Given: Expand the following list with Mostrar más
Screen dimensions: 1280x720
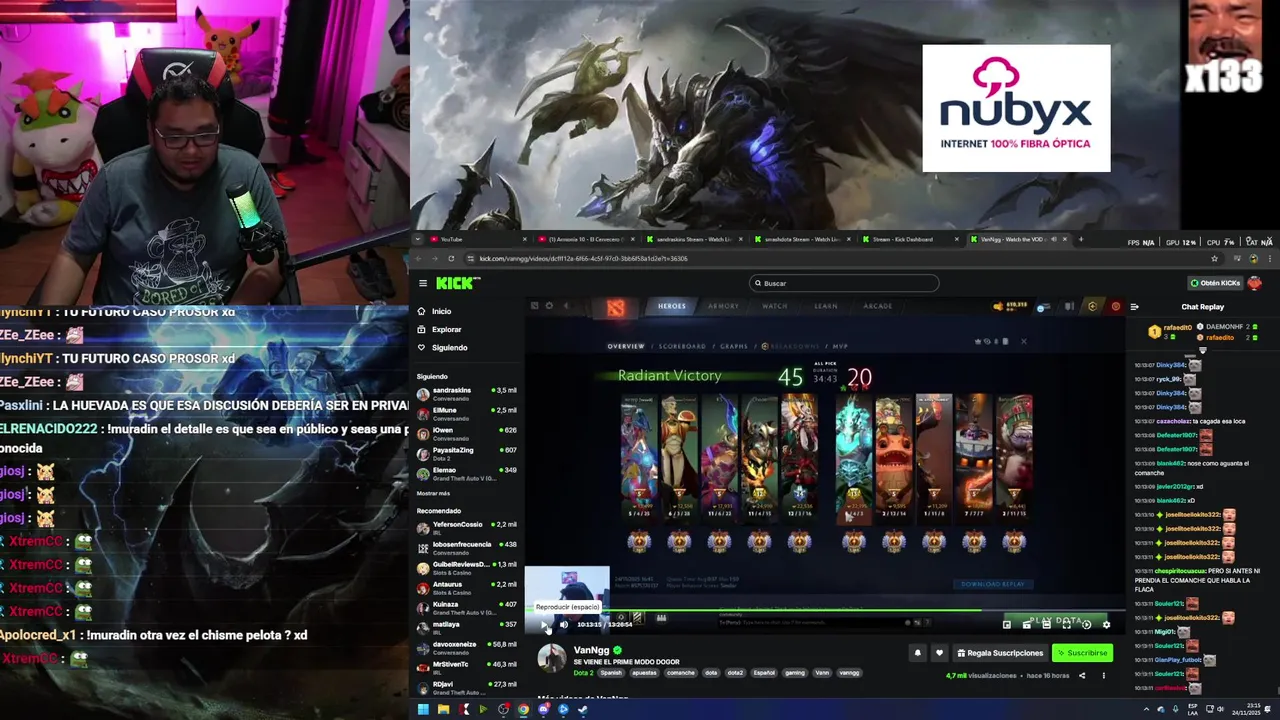Looking at the screenshot, I should 433,493.
